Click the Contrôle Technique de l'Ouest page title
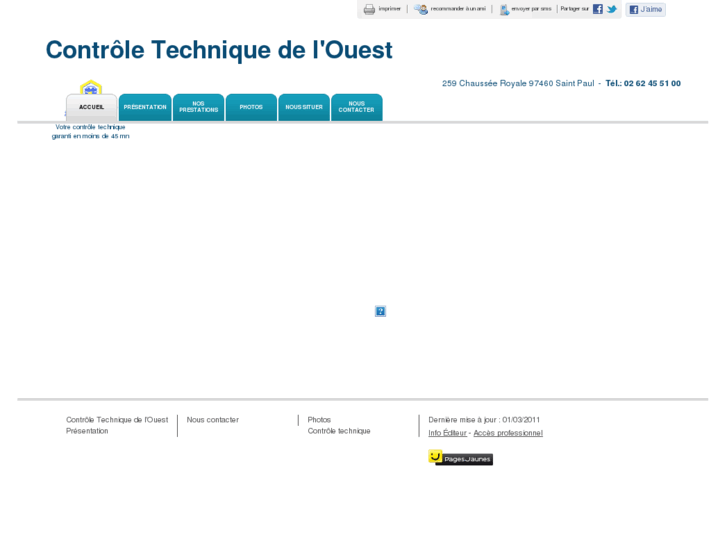 [219, 50]
